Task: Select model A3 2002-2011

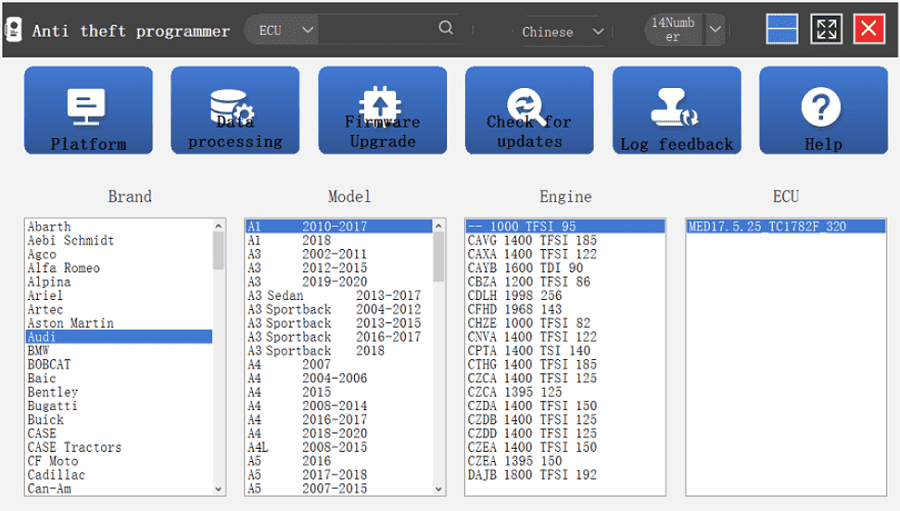Action: point(339,254)
